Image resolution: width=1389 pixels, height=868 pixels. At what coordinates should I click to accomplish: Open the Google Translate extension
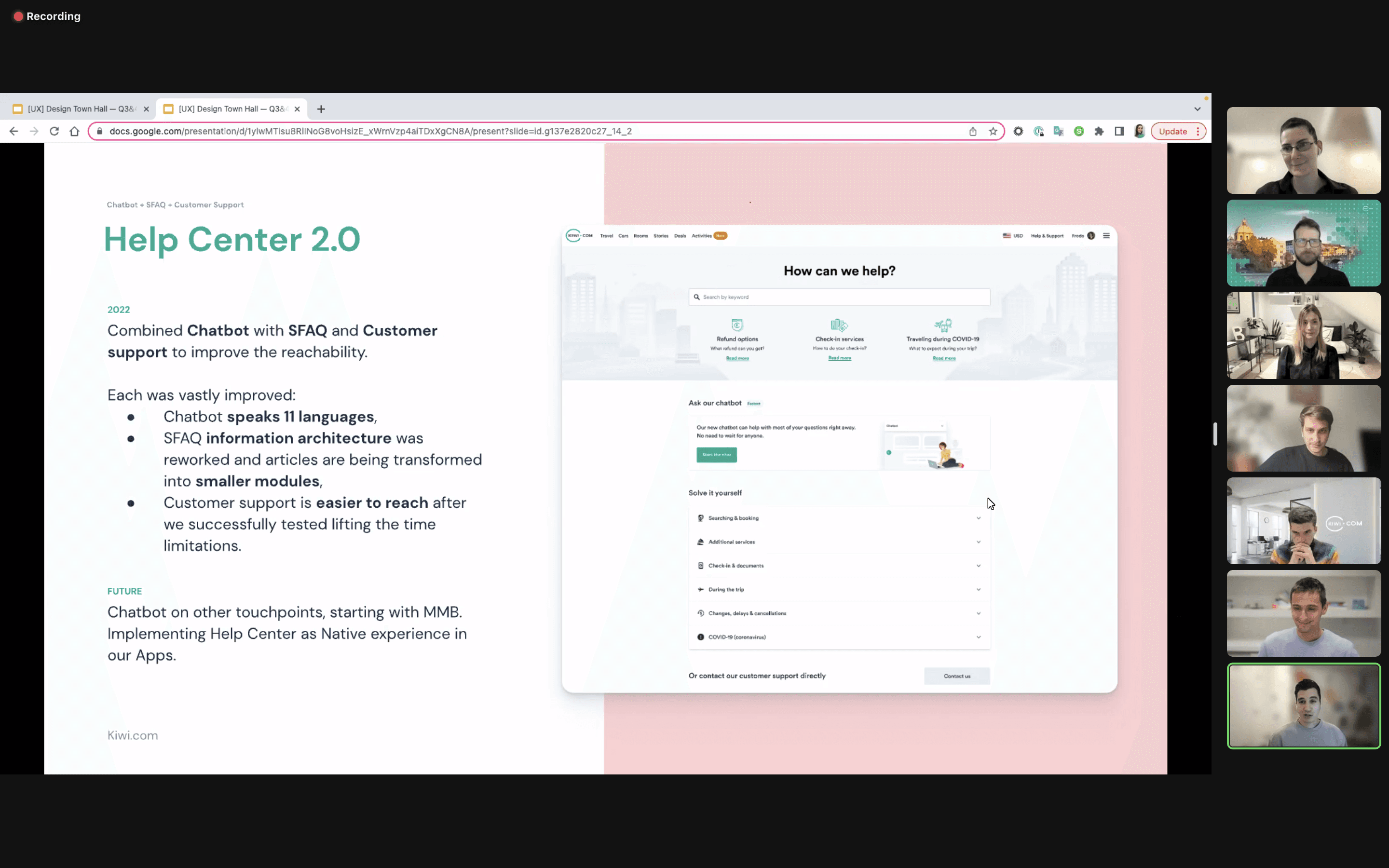tap(1059, 132)
